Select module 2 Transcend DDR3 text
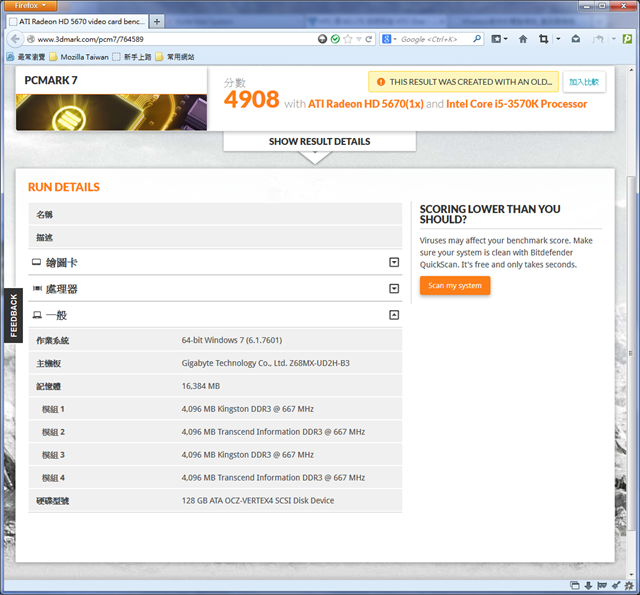The width and height of the screenshot is (640, 595). point(273,432)
